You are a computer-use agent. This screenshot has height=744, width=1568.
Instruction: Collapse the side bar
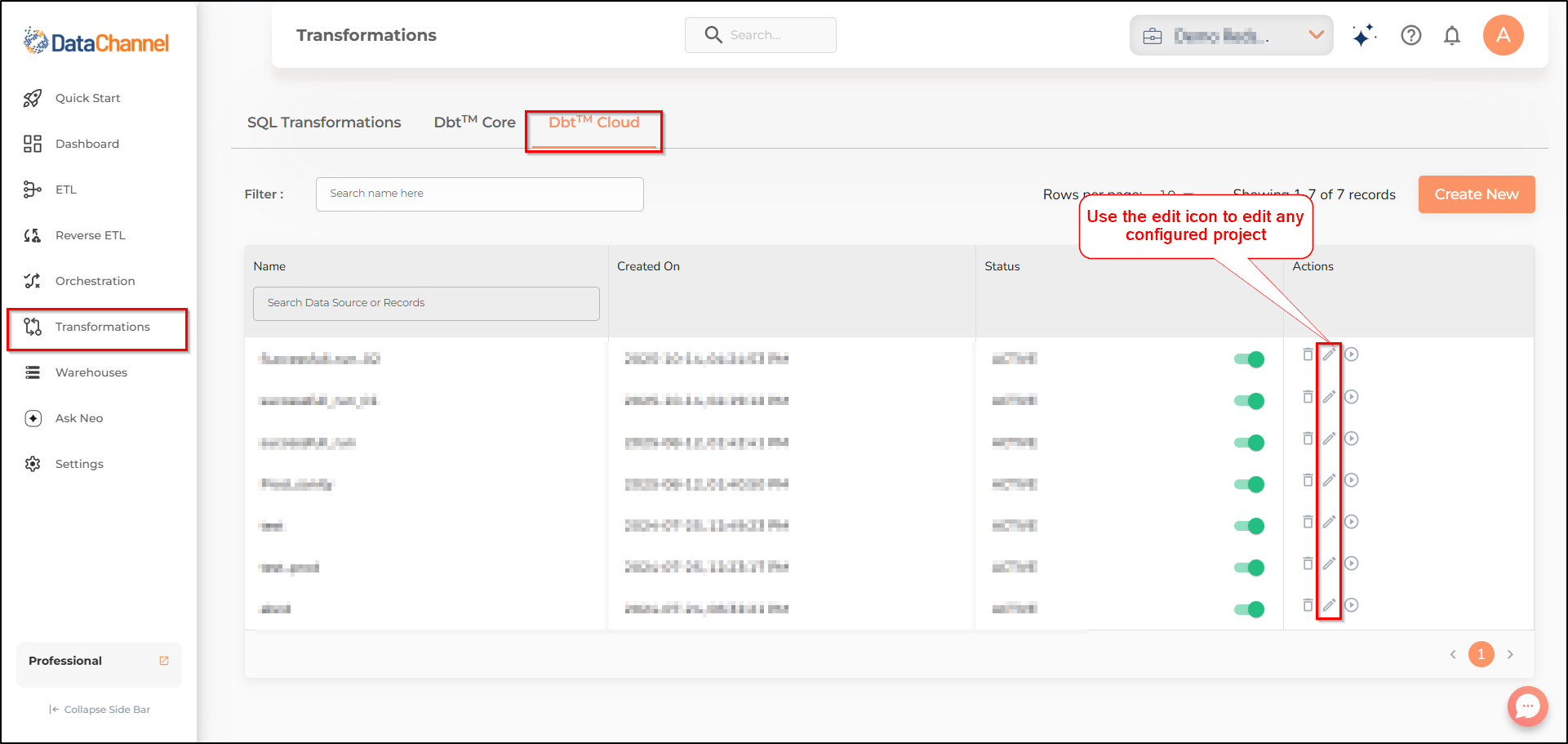100,710
